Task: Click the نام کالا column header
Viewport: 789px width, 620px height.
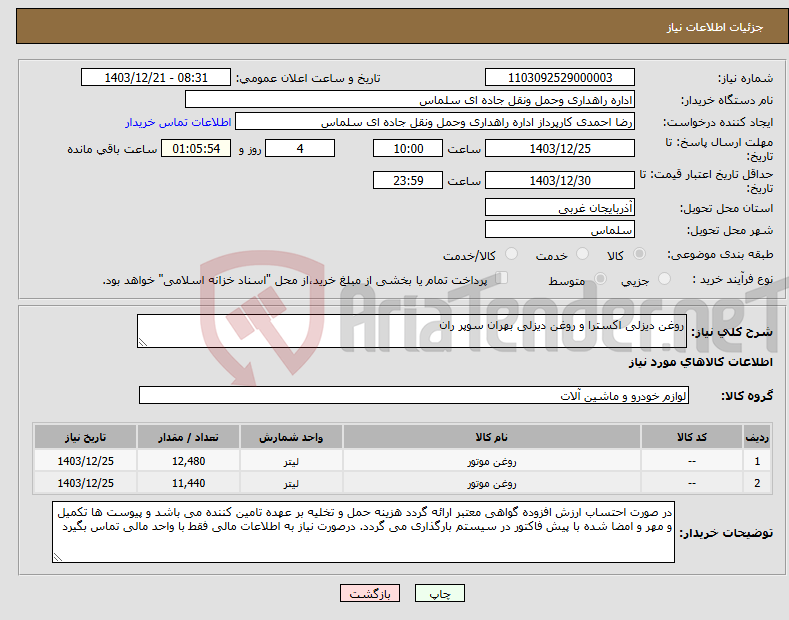Action: pyautogui.click(x=492, y=437)
